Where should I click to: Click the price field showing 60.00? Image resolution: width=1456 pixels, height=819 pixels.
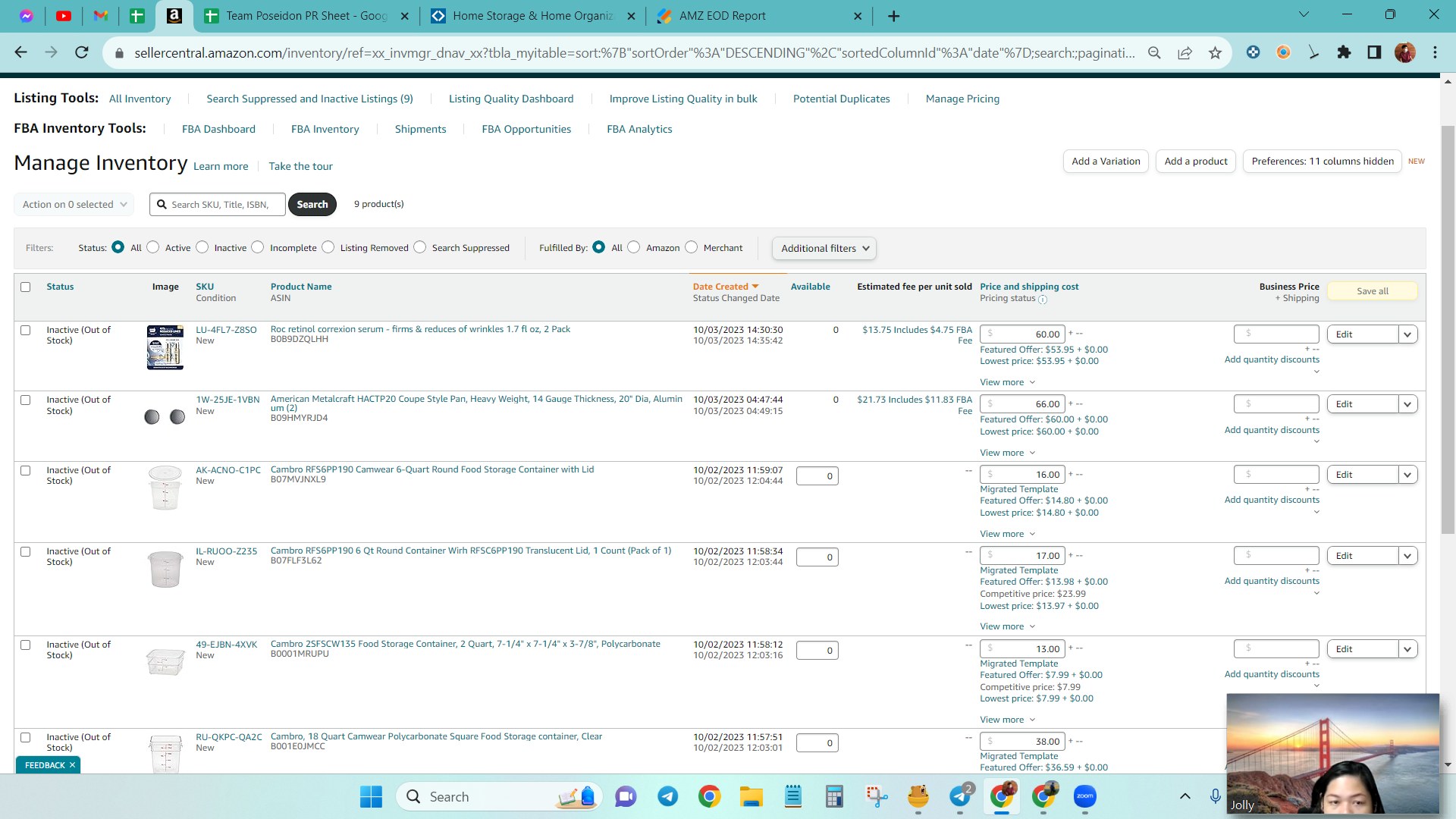(x=1022, y=334)
